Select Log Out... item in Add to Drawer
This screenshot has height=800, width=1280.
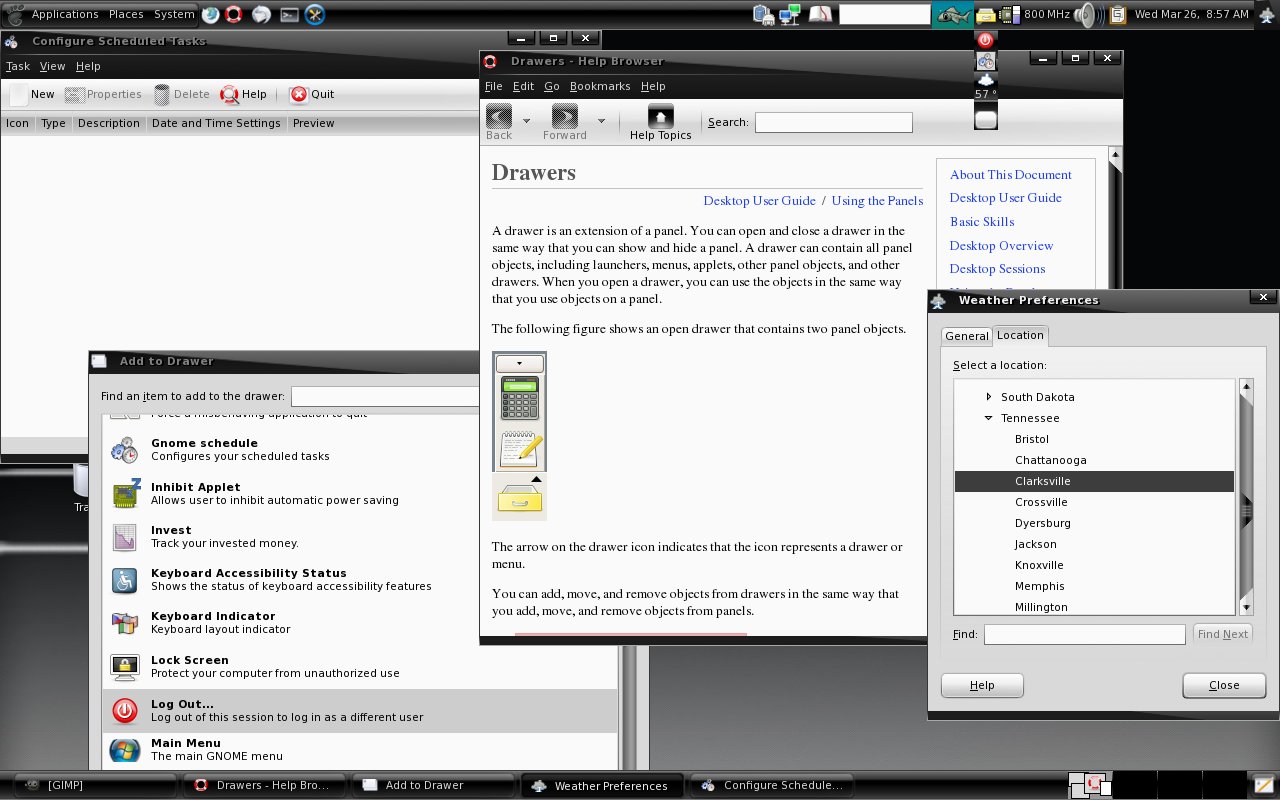[360, 711]
